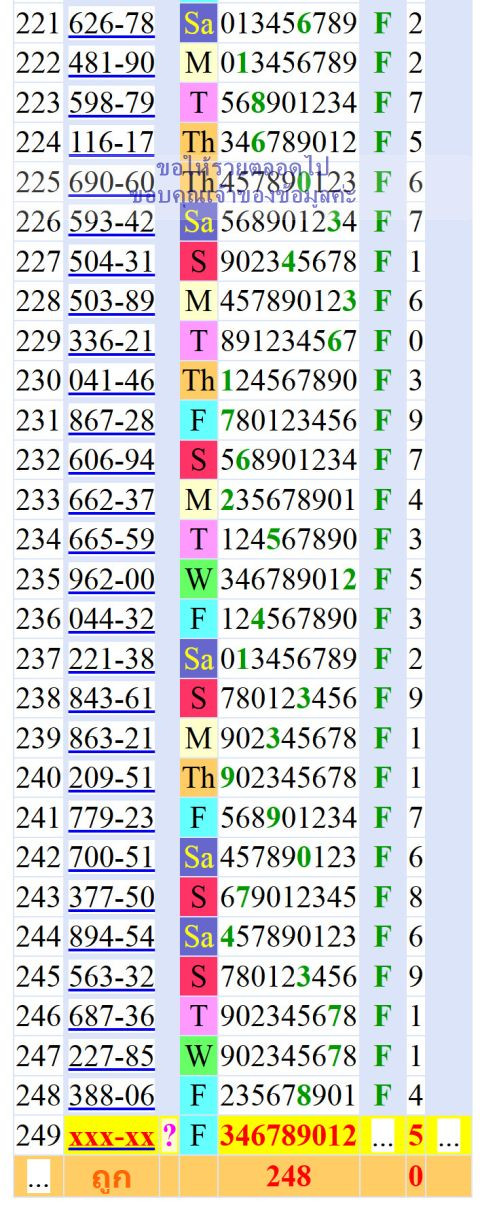
Task: Open the 962-00 link in row 235
Action: [x=112, y=579]
